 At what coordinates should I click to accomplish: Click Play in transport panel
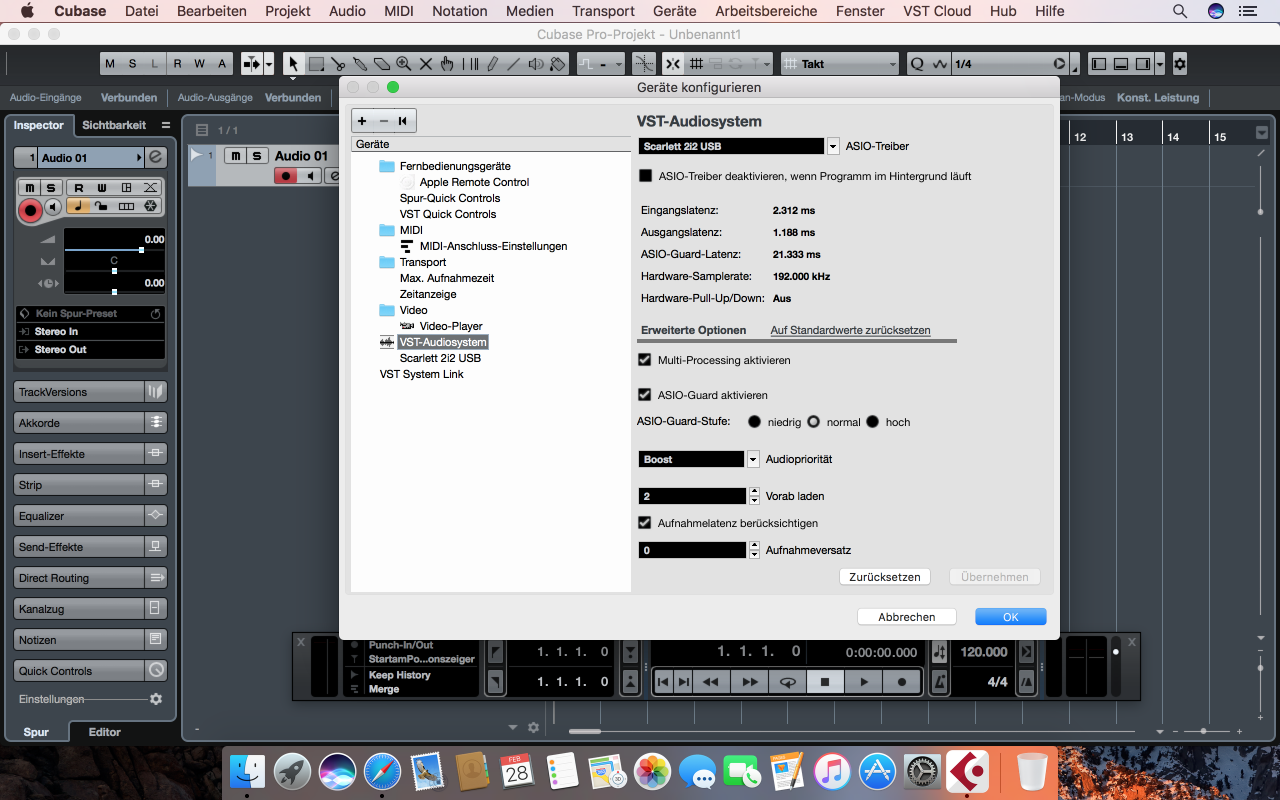click(864, 682)
